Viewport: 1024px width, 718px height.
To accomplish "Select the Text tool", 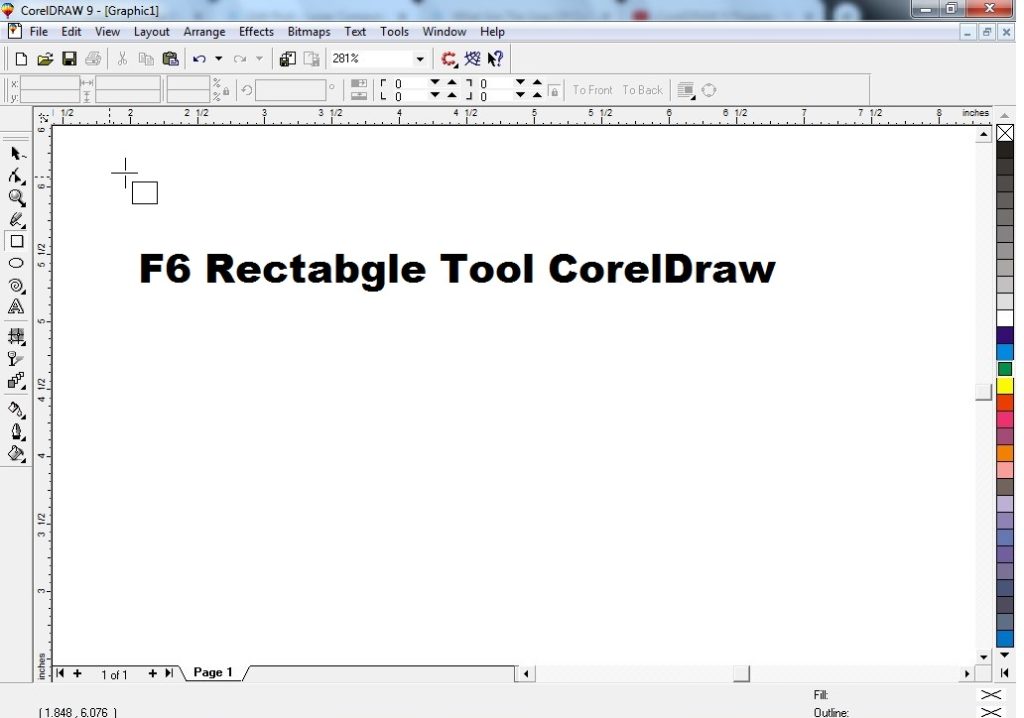I will pyautogui.click(x=16, y=306).
